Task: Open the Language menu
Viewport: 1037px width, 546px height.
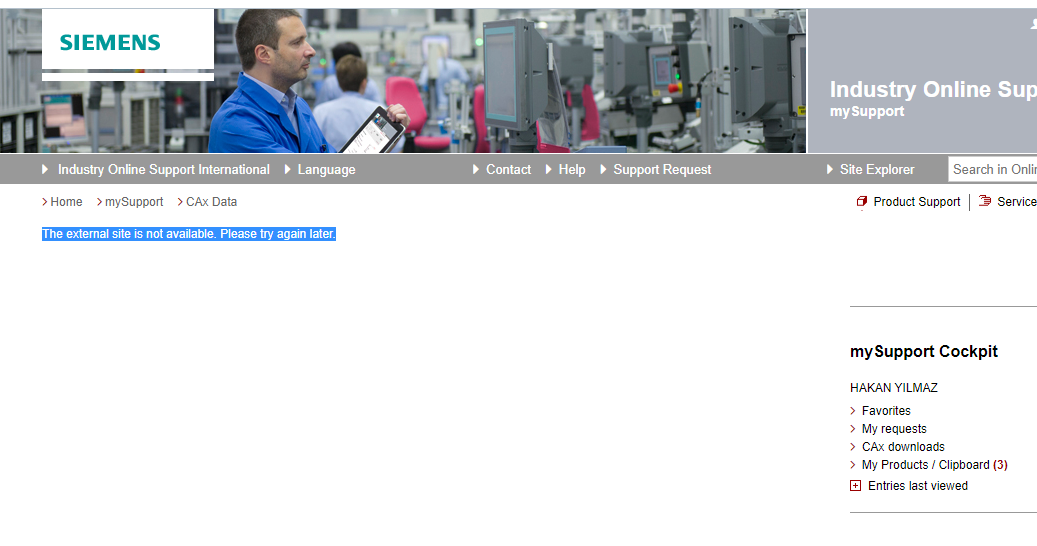Action: pos(326,170)
